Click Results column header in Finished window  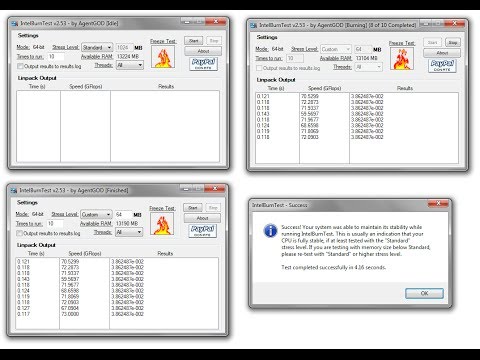[165, 253]
